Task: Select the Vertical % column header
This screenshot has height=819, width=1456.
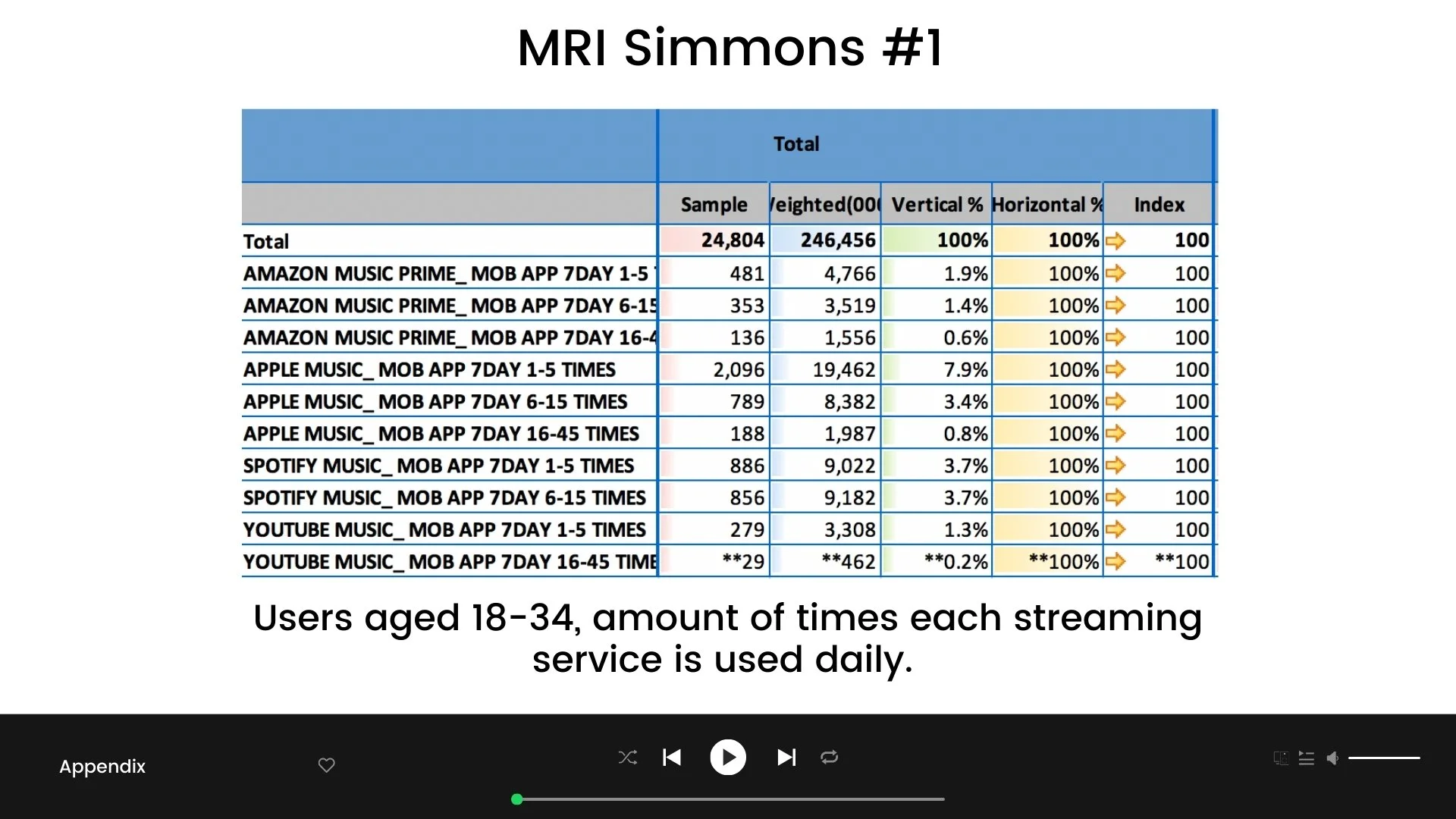Action: tap(937, 205)
